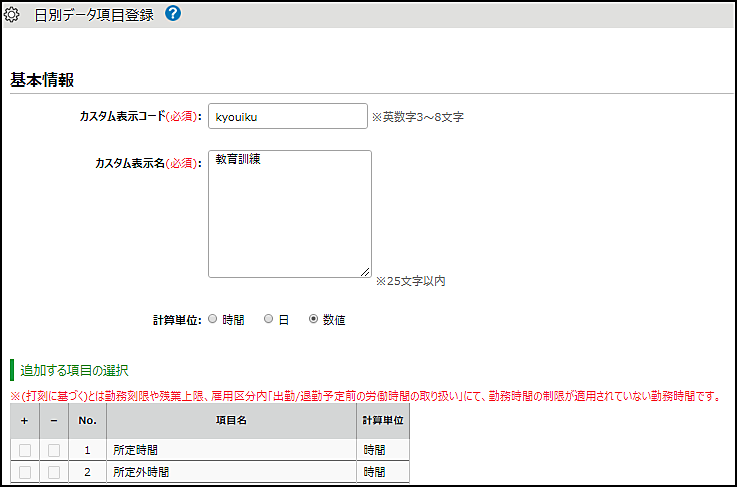Click the ※25文字以内 hint text
This screenshot has height=487, width=737.
410,281
